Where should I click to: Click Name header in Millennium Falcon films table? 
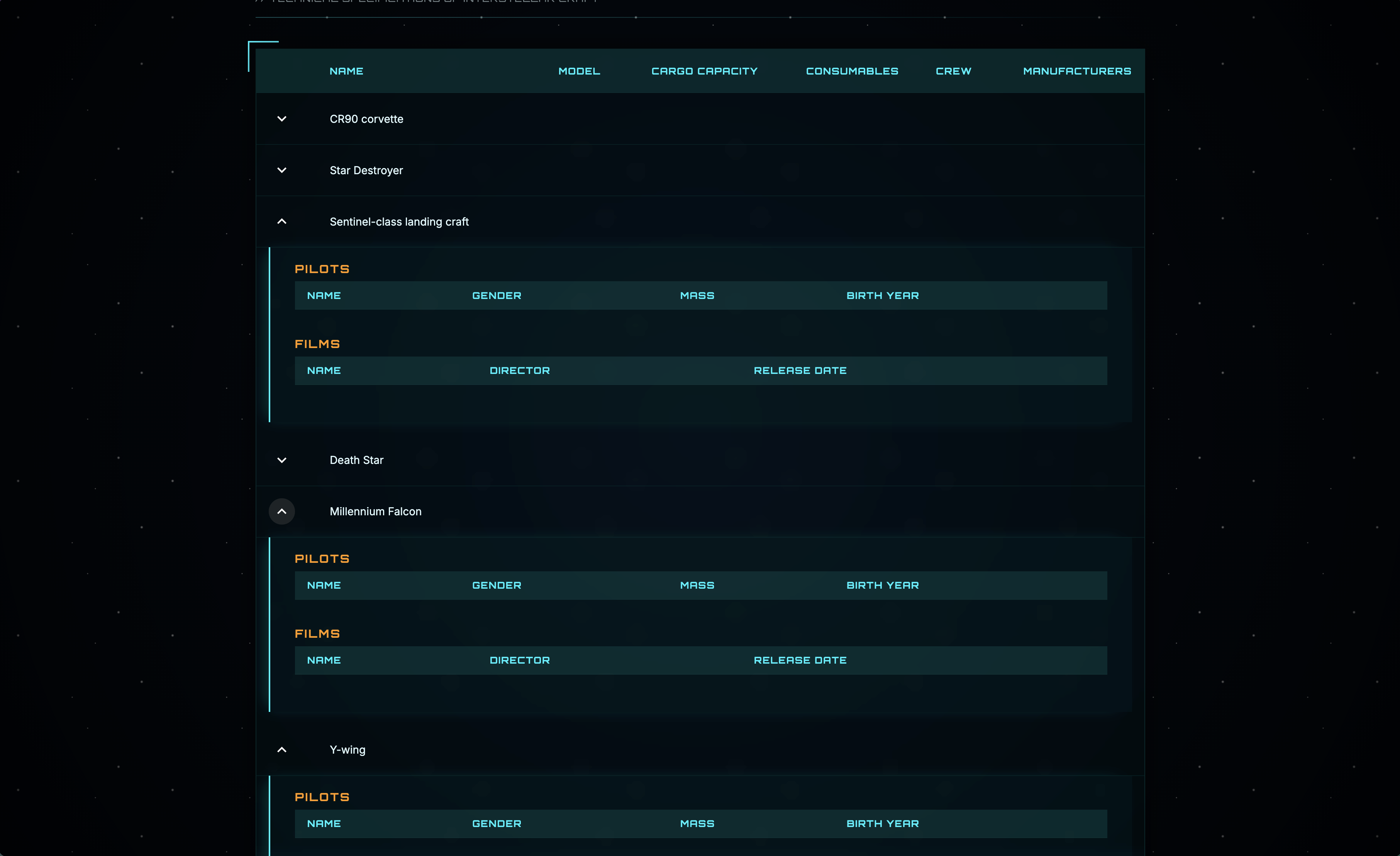pos(324,661)
